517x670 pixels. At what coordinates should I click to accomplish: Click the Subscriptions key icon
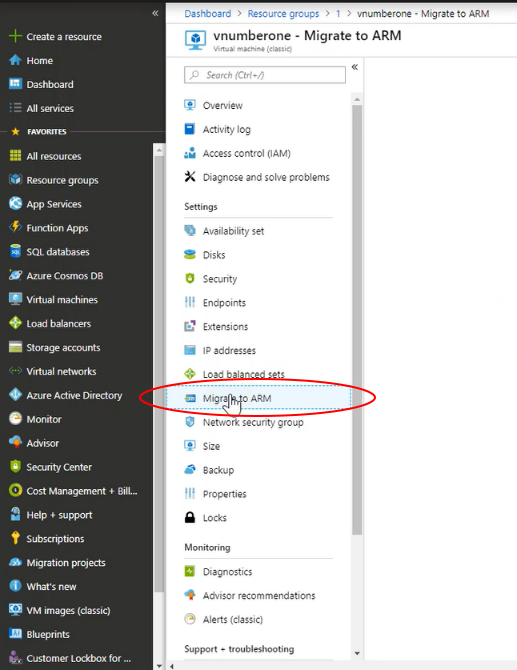click(15, 538)
